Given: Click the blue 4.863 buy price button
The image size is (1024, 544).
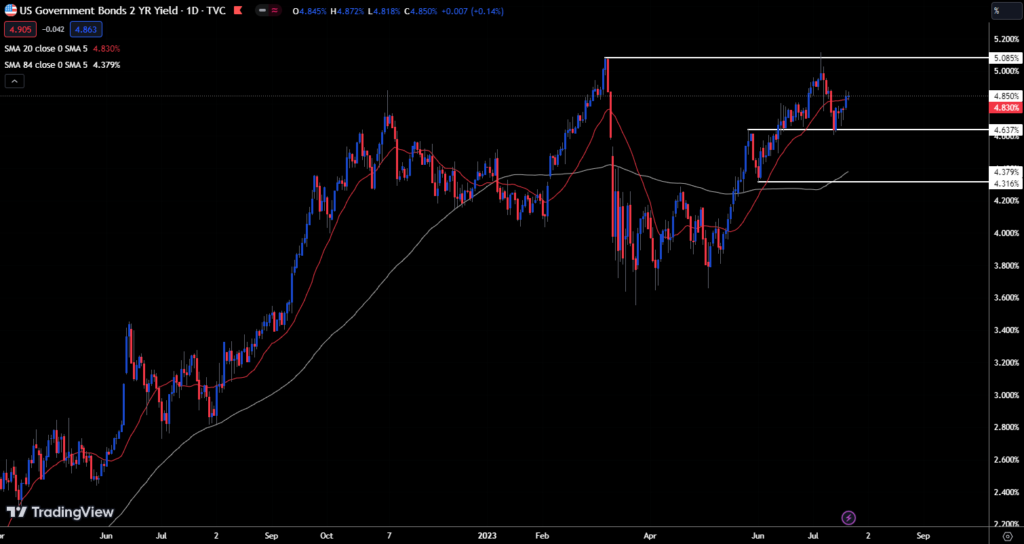Looking at the screenshot, I should pos(86,29).
